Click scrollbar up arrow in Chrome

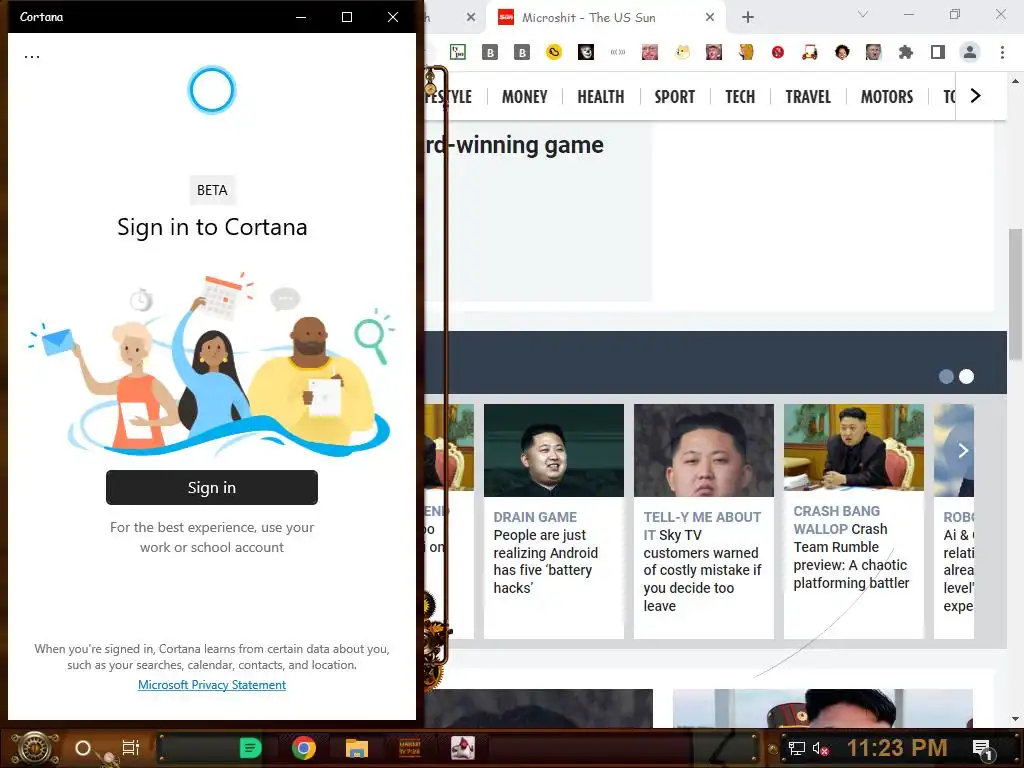[1015, 82]
